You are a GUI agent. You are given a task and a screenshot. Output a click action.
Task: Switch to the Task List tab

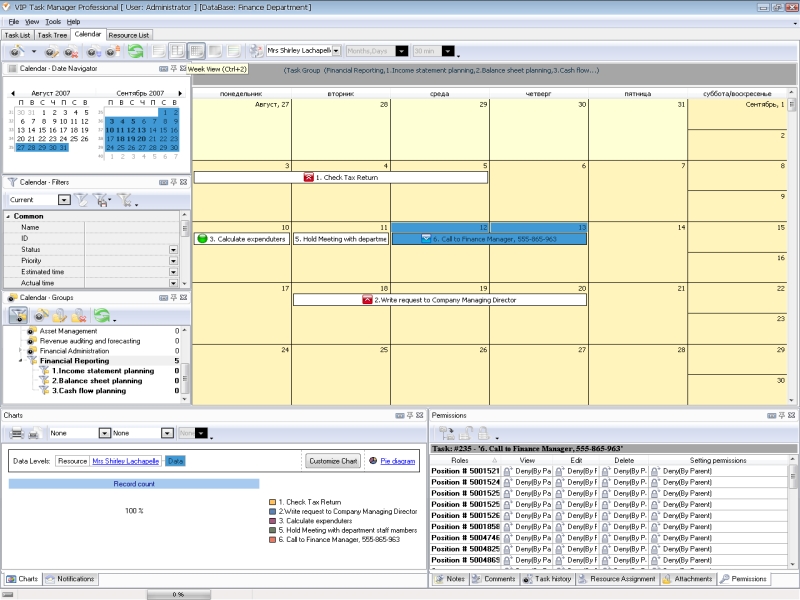pos(17,35)
